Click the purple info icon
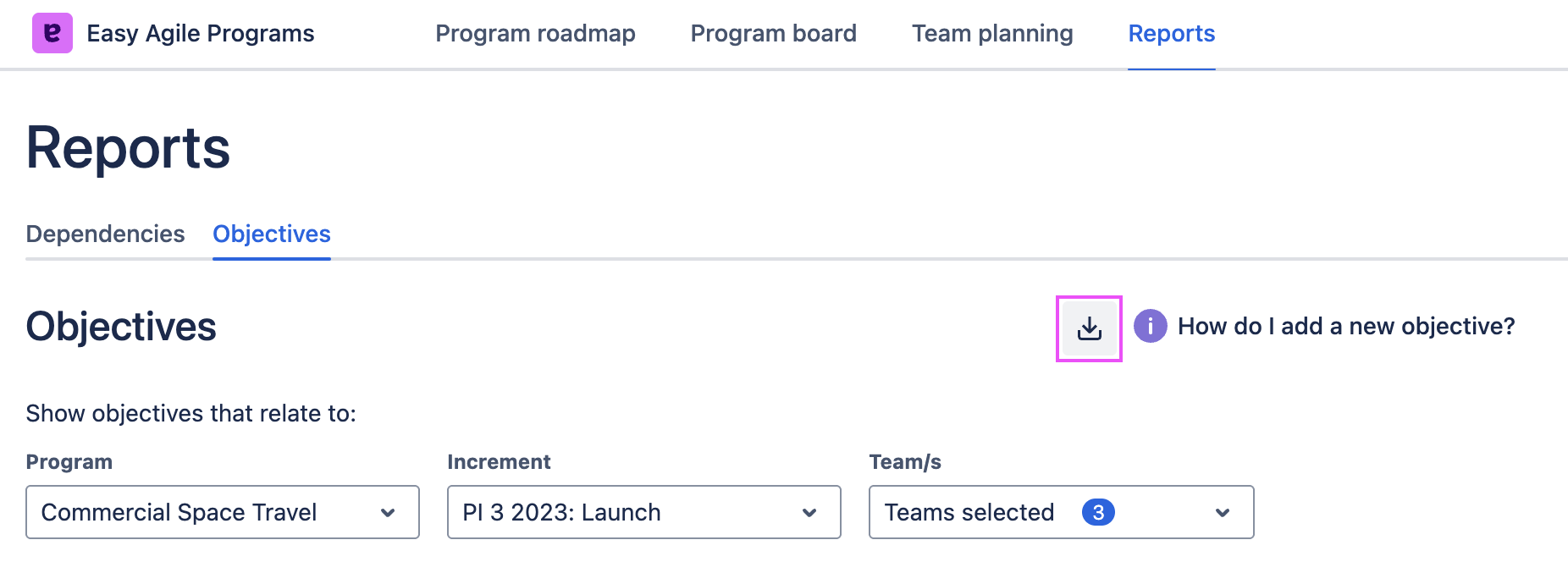 pyautogui.click(x=1150, y=326)
